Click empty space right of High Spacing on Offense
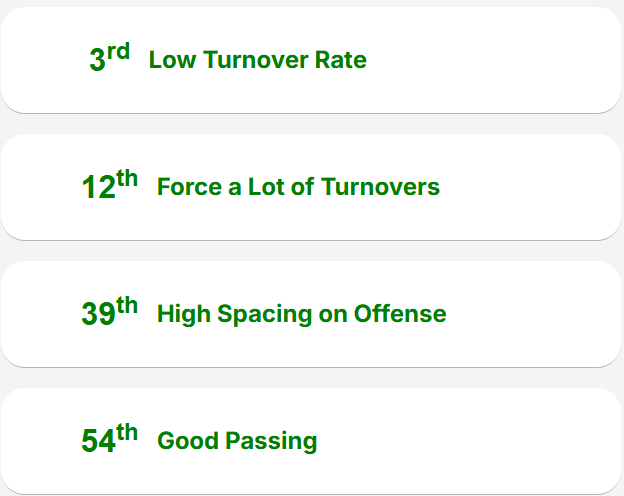Image resolution: width=624 pixels, height=496 pixels. point(535,314)
